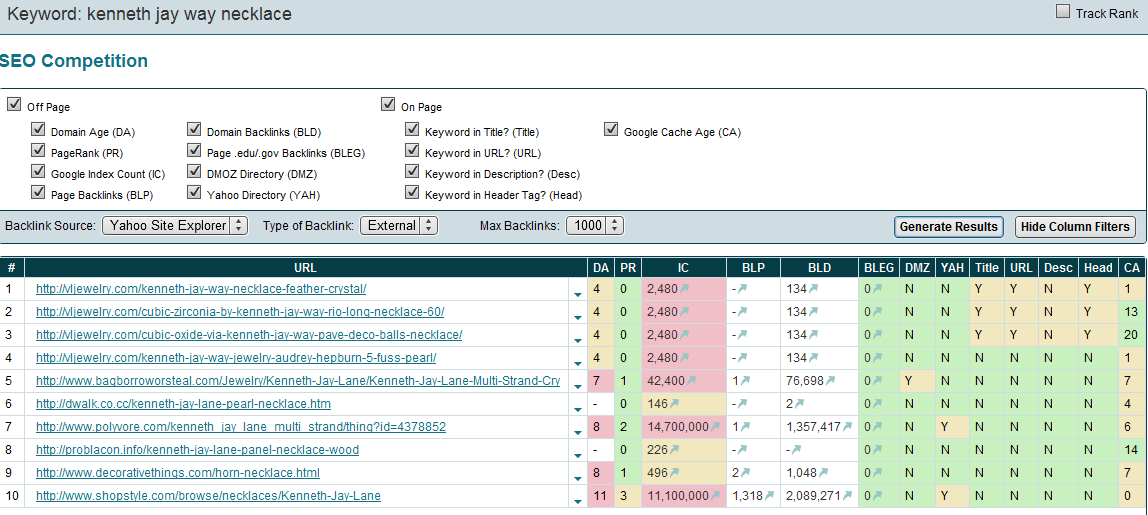Open the Type of Backlink dropdown
1148x515 pixels.
point(399,226)
